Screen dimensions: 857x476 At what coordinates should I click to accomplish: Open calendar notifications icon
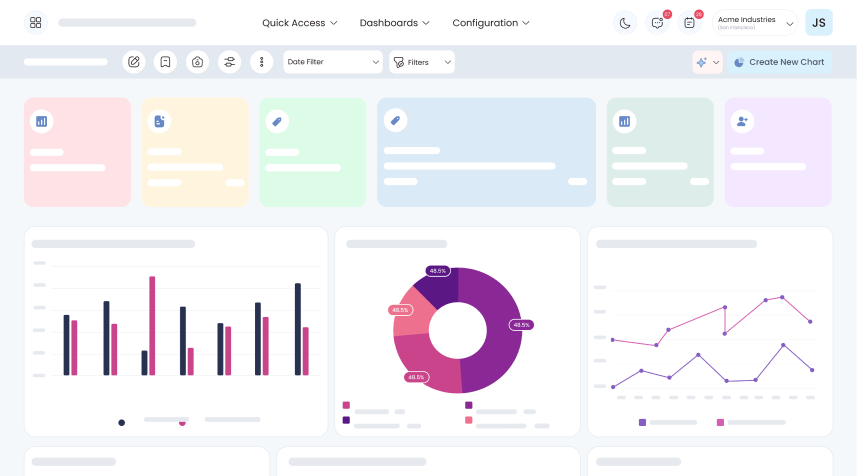pyautogui.click(x=689, y=22)
